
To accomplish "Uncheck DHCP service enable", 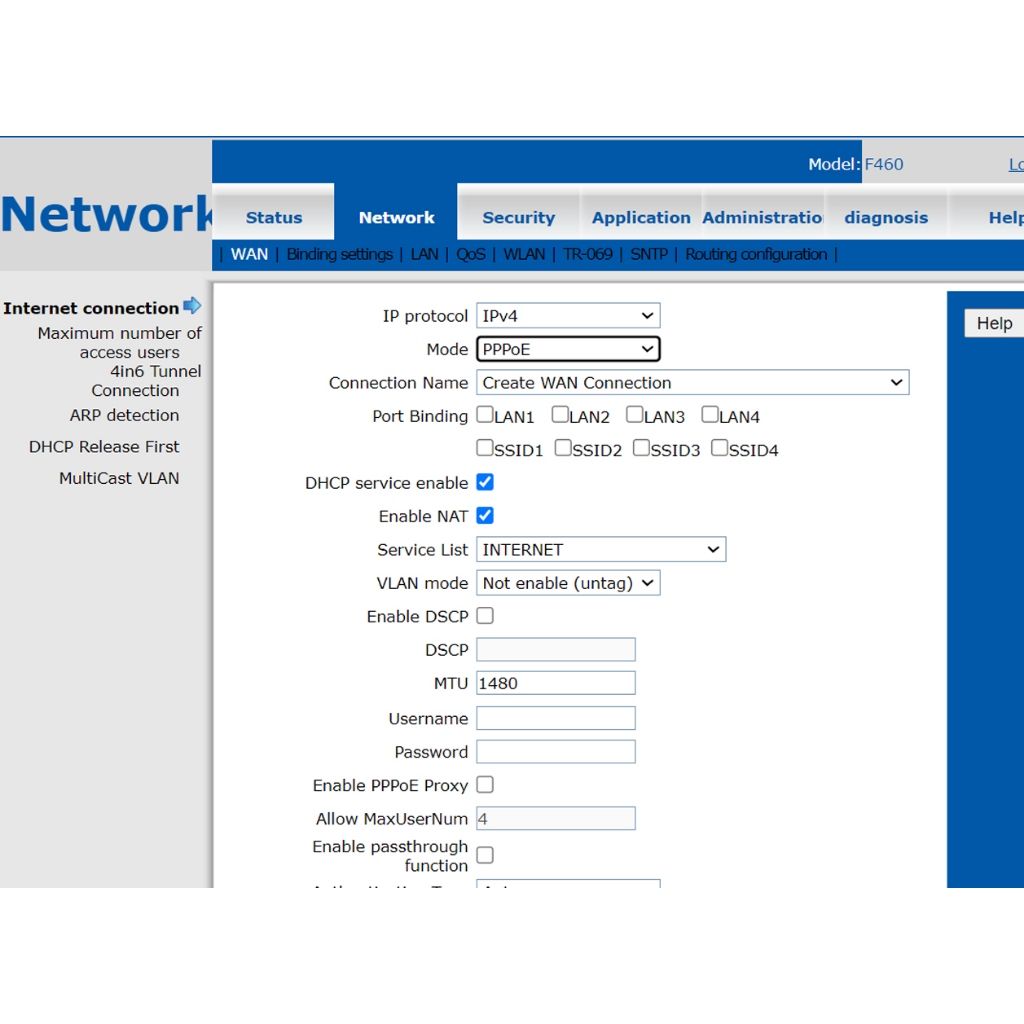I will pyautogui.click(x=485, y=482).
